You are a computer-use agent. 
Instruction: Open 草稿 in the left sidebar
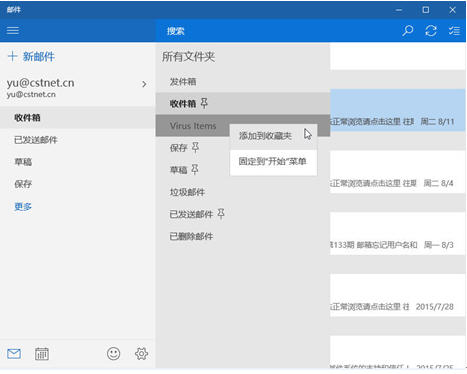[78, 162]
